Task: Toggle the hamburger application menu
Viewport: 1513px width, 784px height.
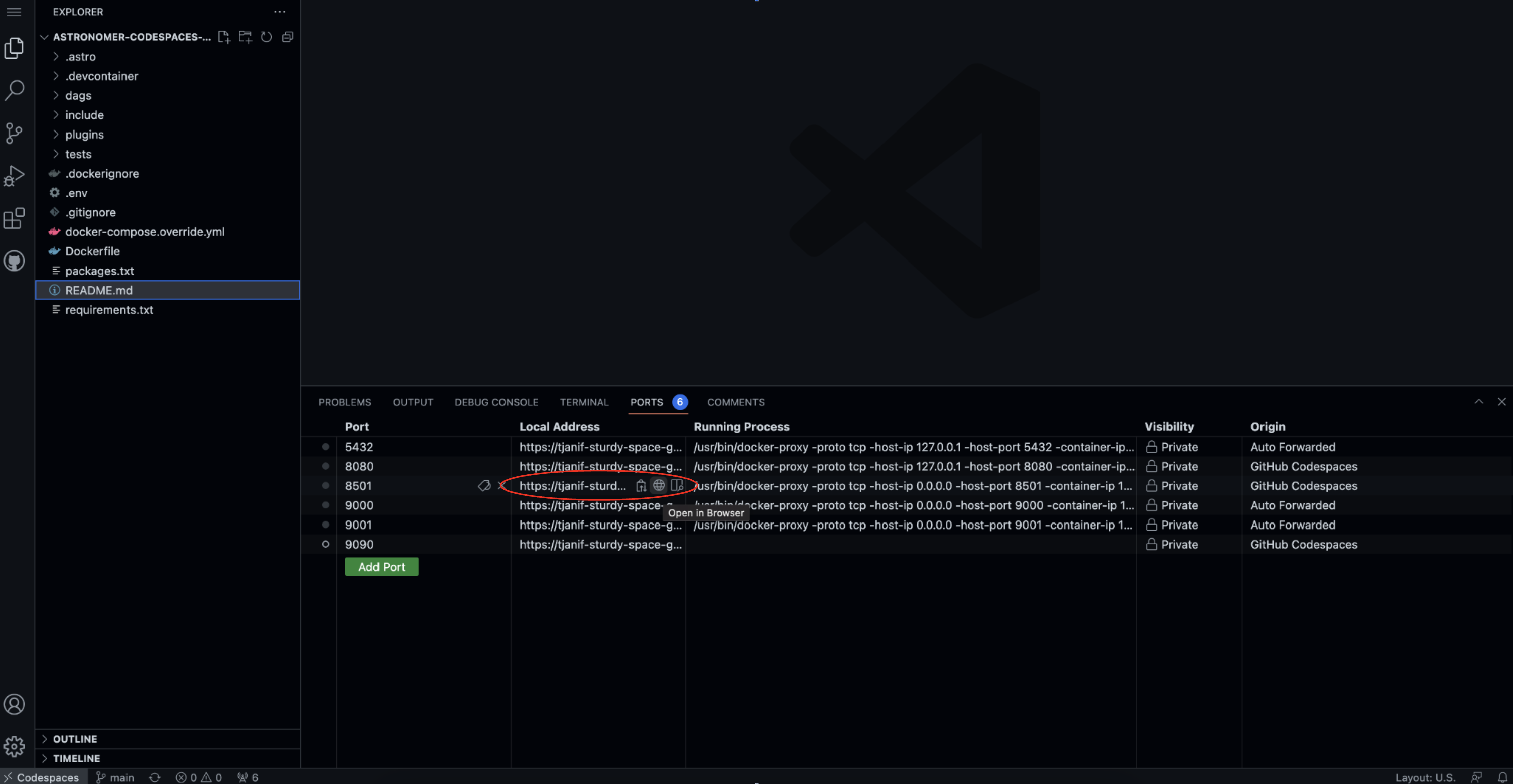Action: [14, 12]
